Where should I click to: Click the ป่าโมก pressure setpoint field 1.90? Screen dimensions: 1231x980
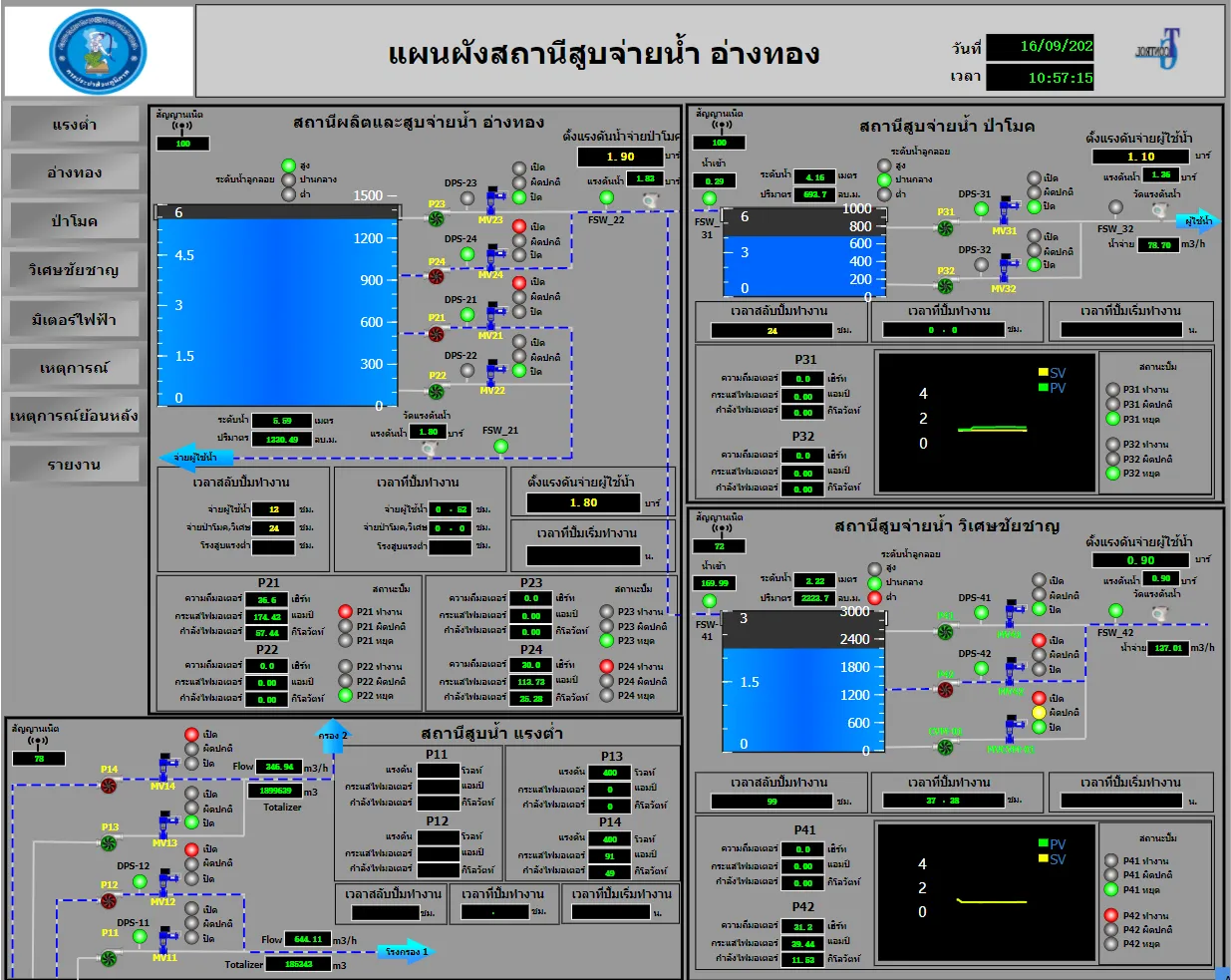(620, 157)
